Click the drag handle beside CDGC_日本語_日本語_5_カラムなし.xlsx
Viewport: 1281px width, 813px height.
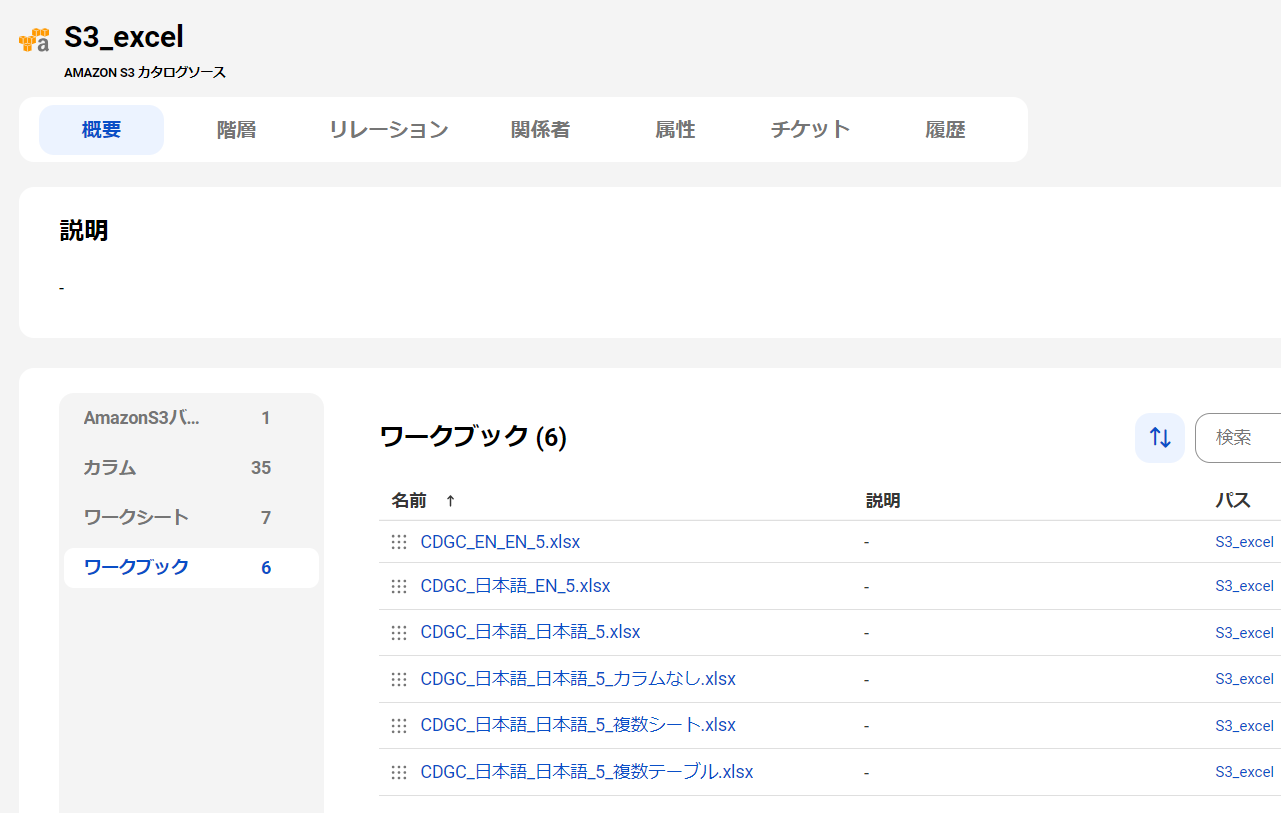pos(399,679)
